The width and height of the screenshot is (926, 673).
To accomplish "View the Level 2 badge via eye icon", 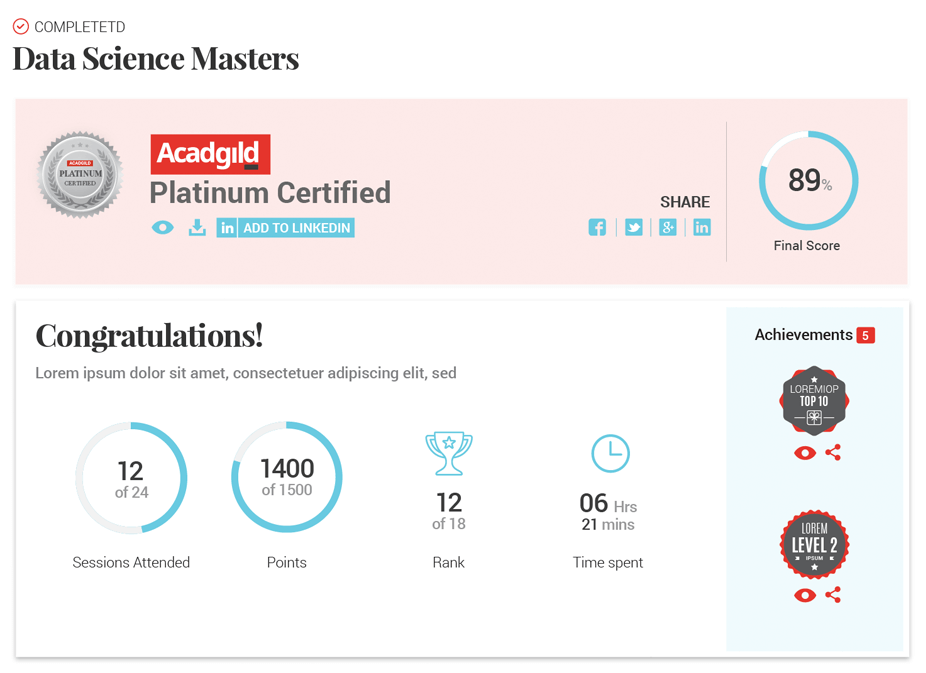I will (804, 596).
